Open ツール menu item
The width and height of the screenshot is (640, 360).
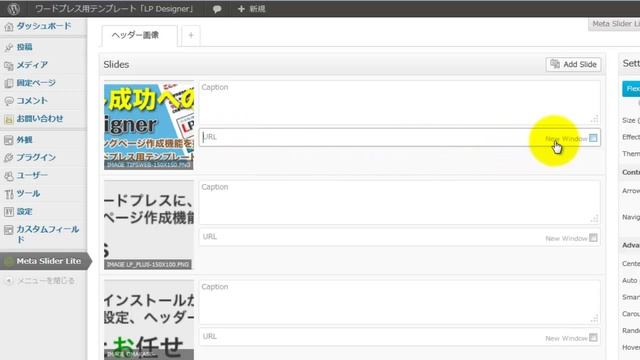click(28, 193)
